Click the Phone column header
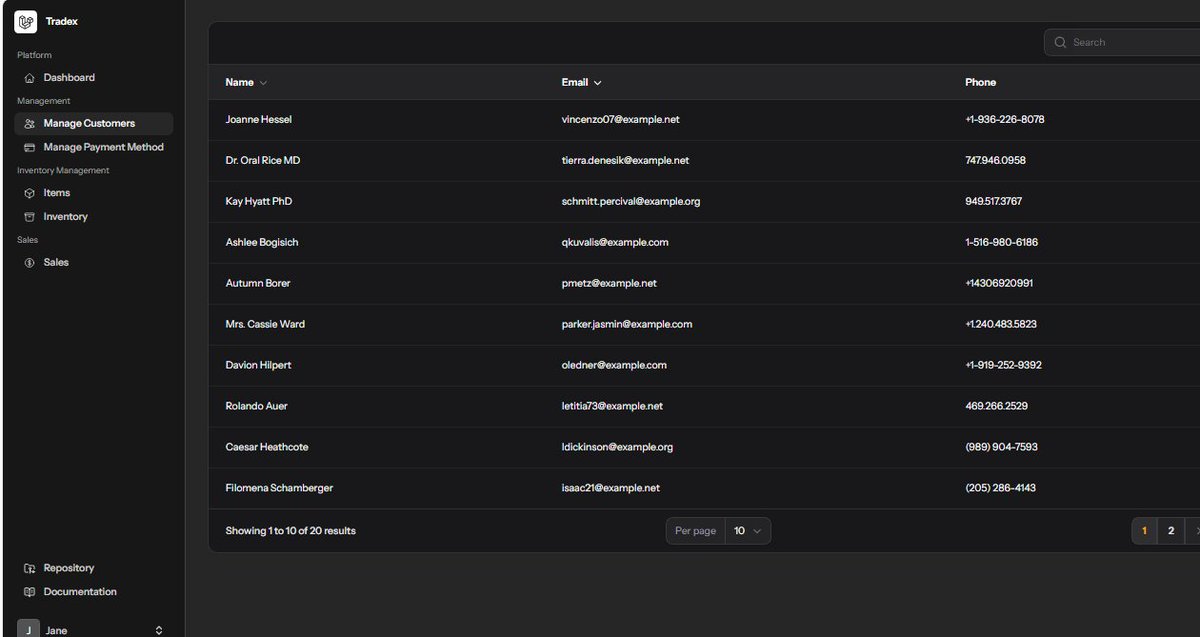The height and width of the screenshot is (637, 1200). coord(980,82)
